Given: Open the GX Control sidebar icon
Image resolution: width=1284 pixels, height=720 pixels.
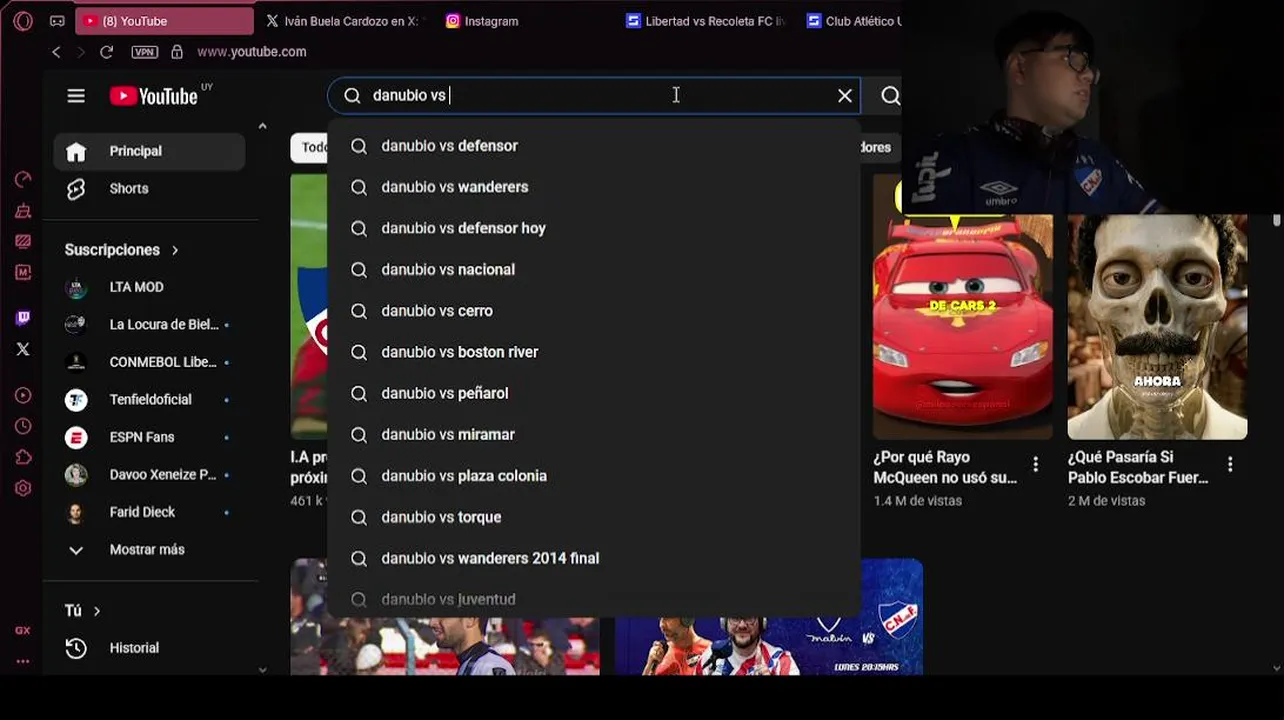Looking at the screenshot, I should tap(23, 631).
